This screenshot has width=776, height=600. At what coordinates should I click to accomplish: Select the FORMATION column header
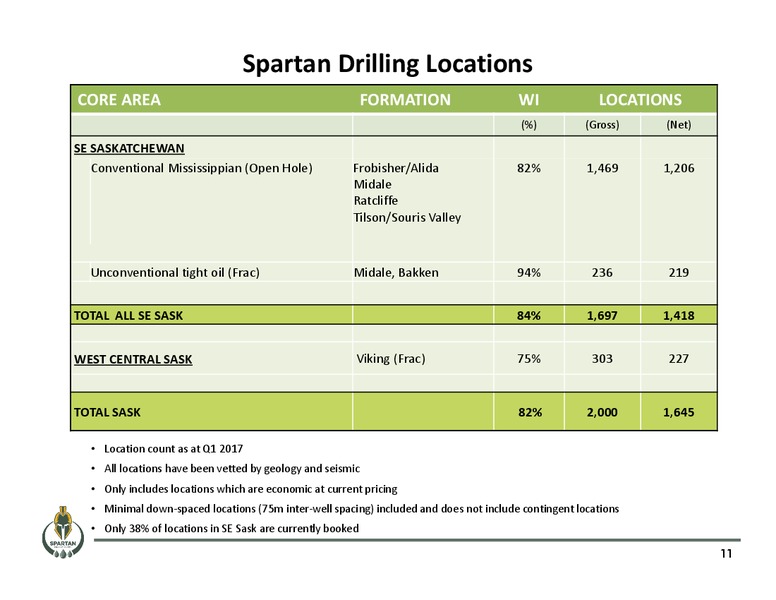(x=405, y=100)
